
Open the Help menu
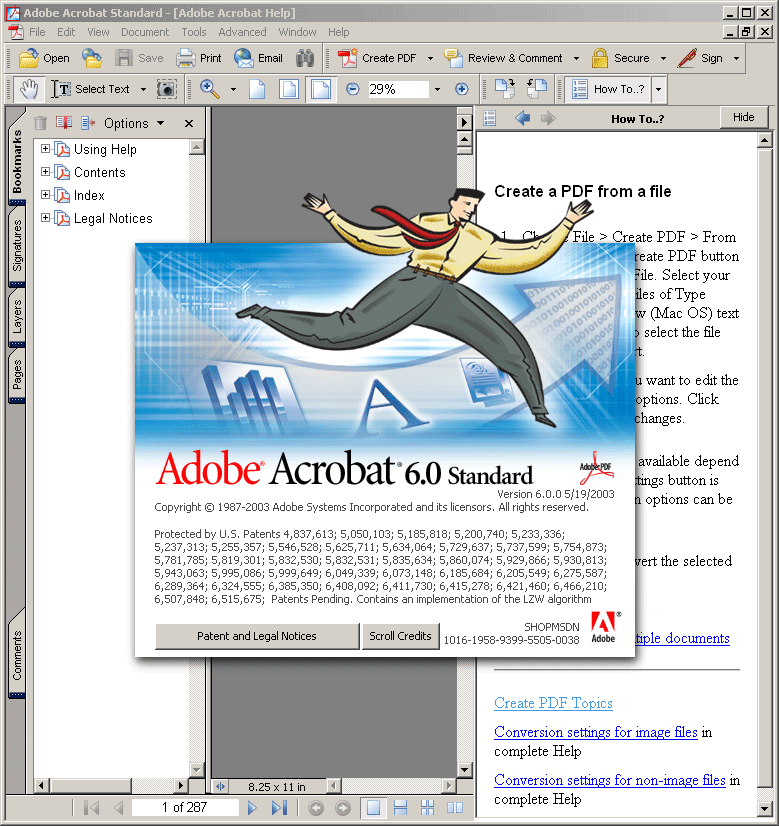(x=339, y=32)
